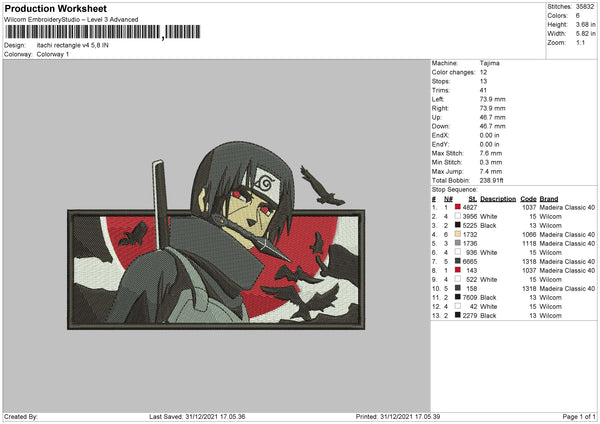
Task: Click the white swatch beside 3956
Action: [457, 216]
